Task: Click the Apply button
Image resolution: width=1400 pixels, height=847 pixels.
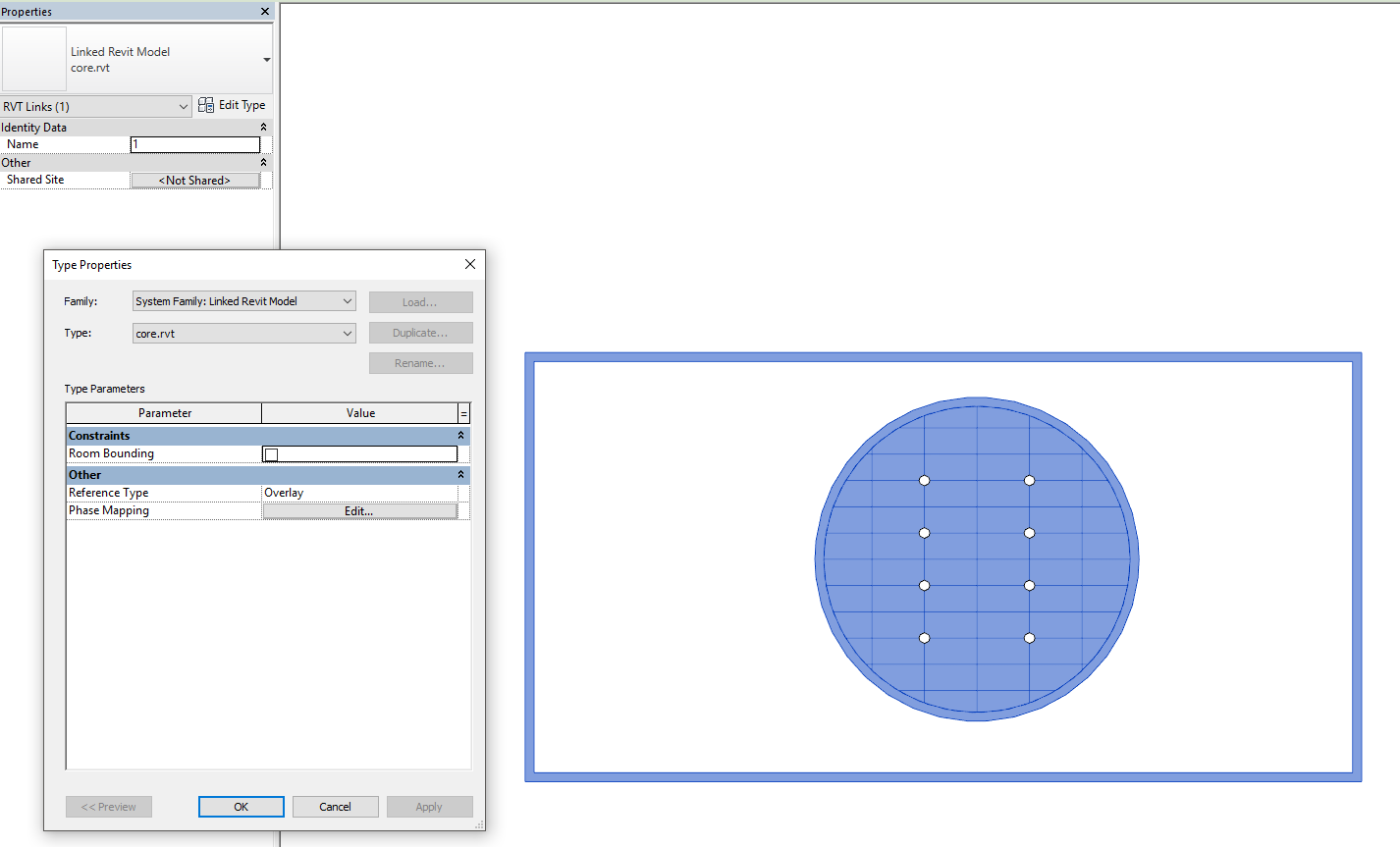Action: pos(429,806)
